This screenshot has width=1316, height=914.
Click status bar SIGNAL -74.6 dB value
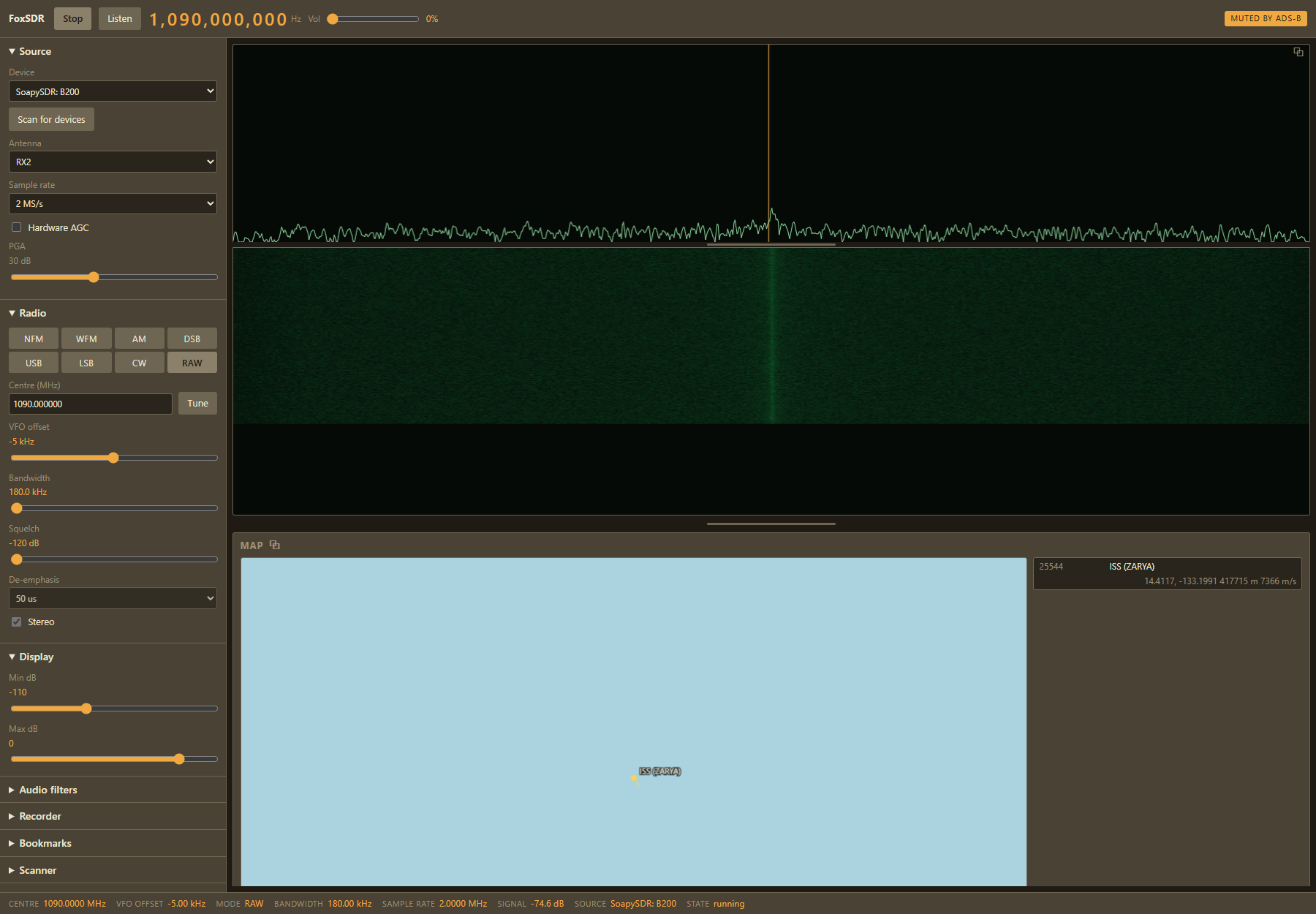(548, 904)
